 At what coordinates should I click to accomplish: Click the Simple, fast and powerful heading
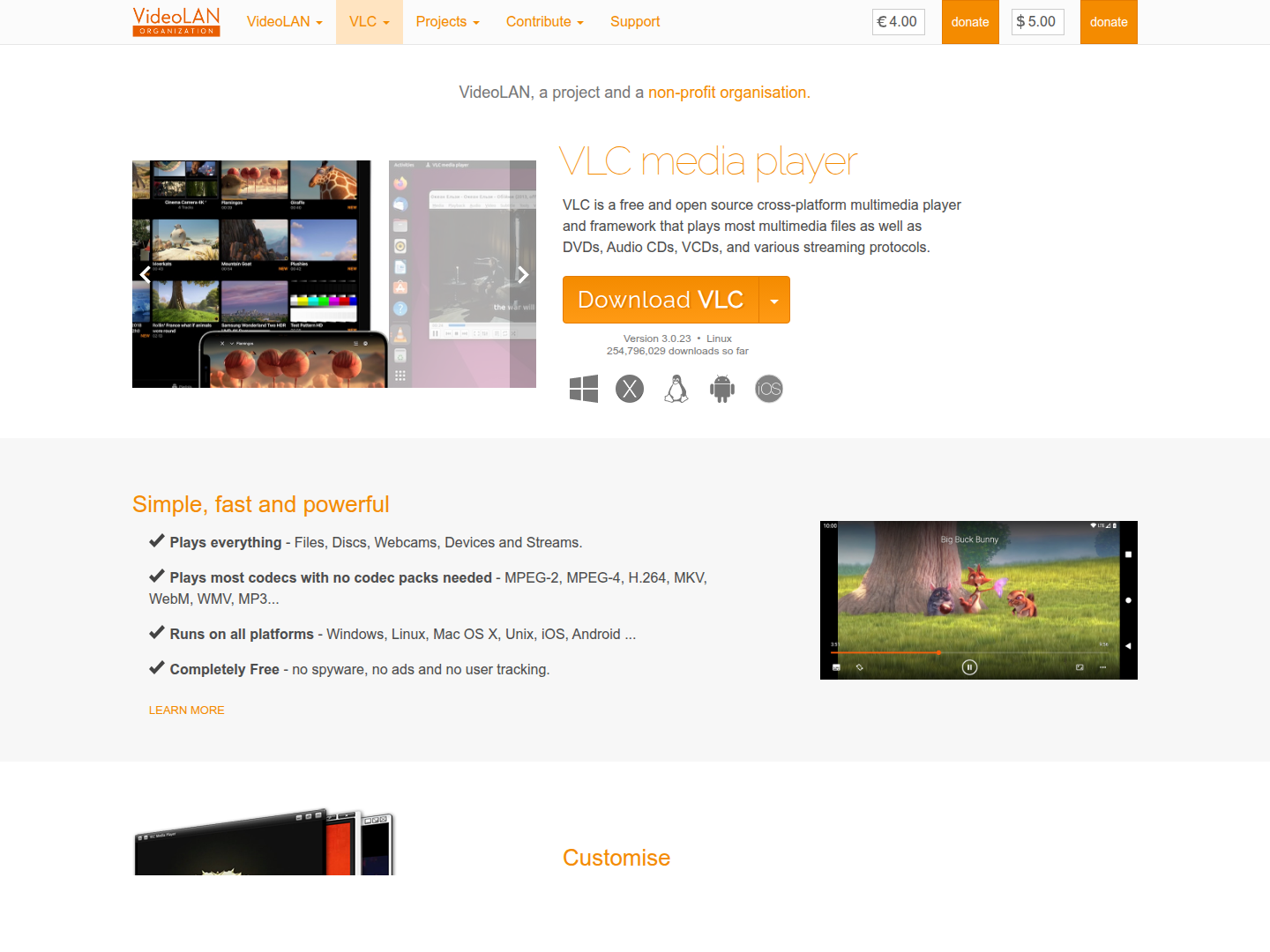(x=261, y=504)
